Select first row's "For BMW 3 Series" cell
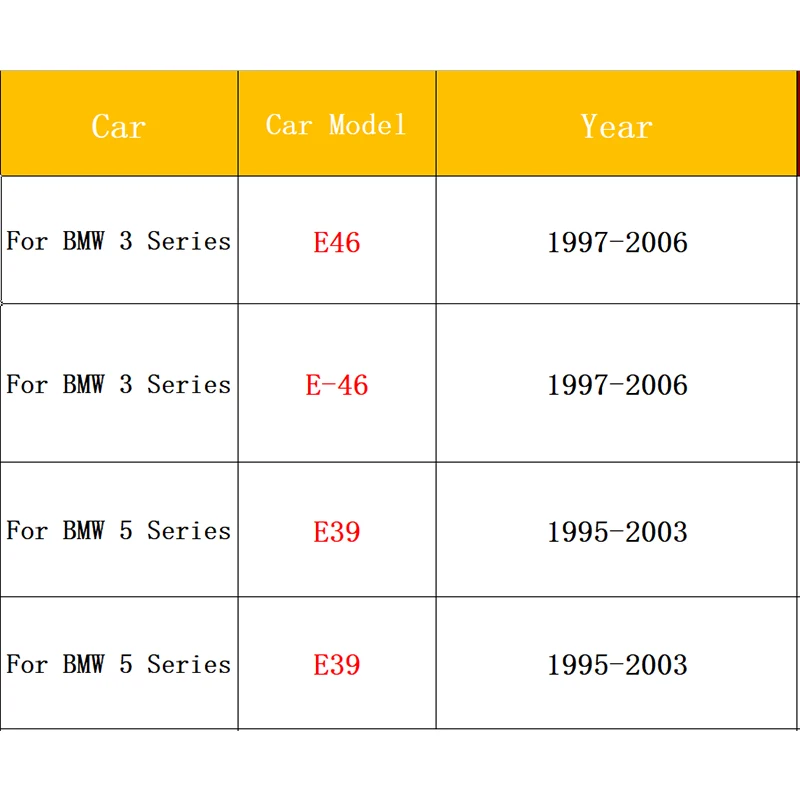 click(118, 241)
